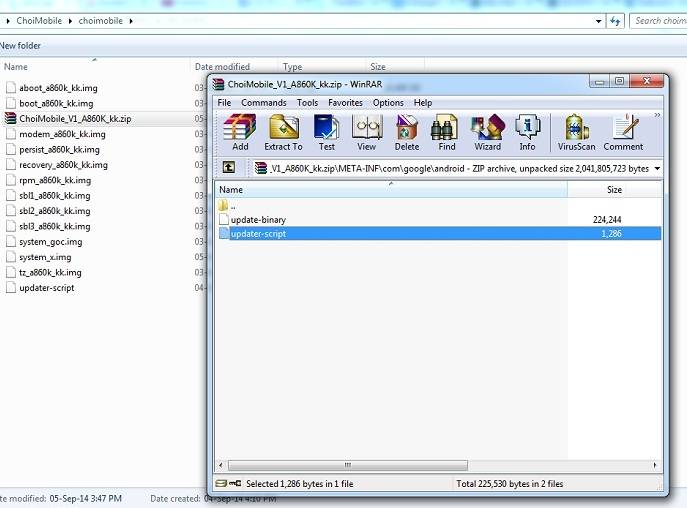Run VirusScan on the archive

click(x=576, y=132)
